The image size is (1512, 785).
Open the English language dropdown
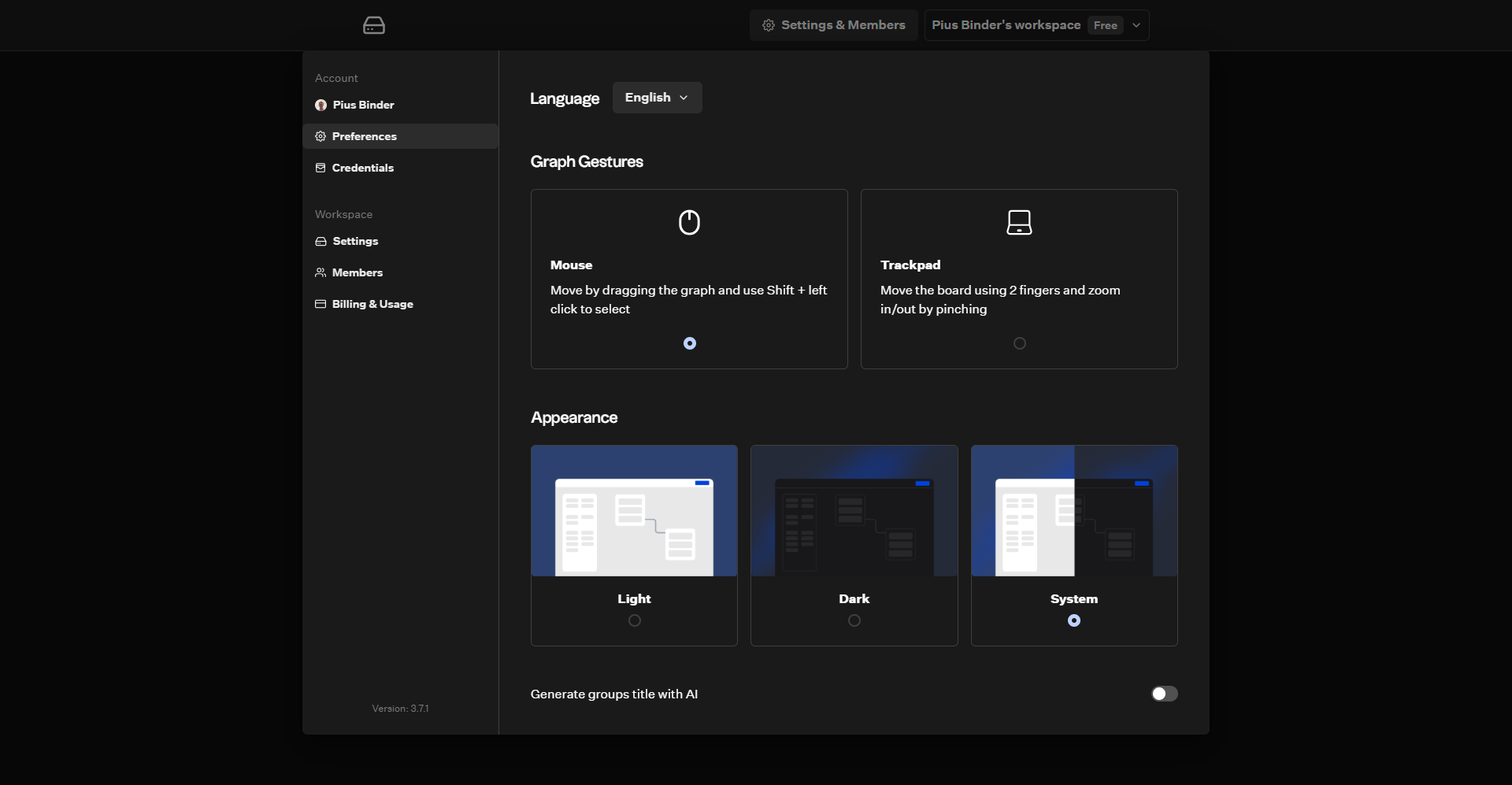tap(657, 98)
